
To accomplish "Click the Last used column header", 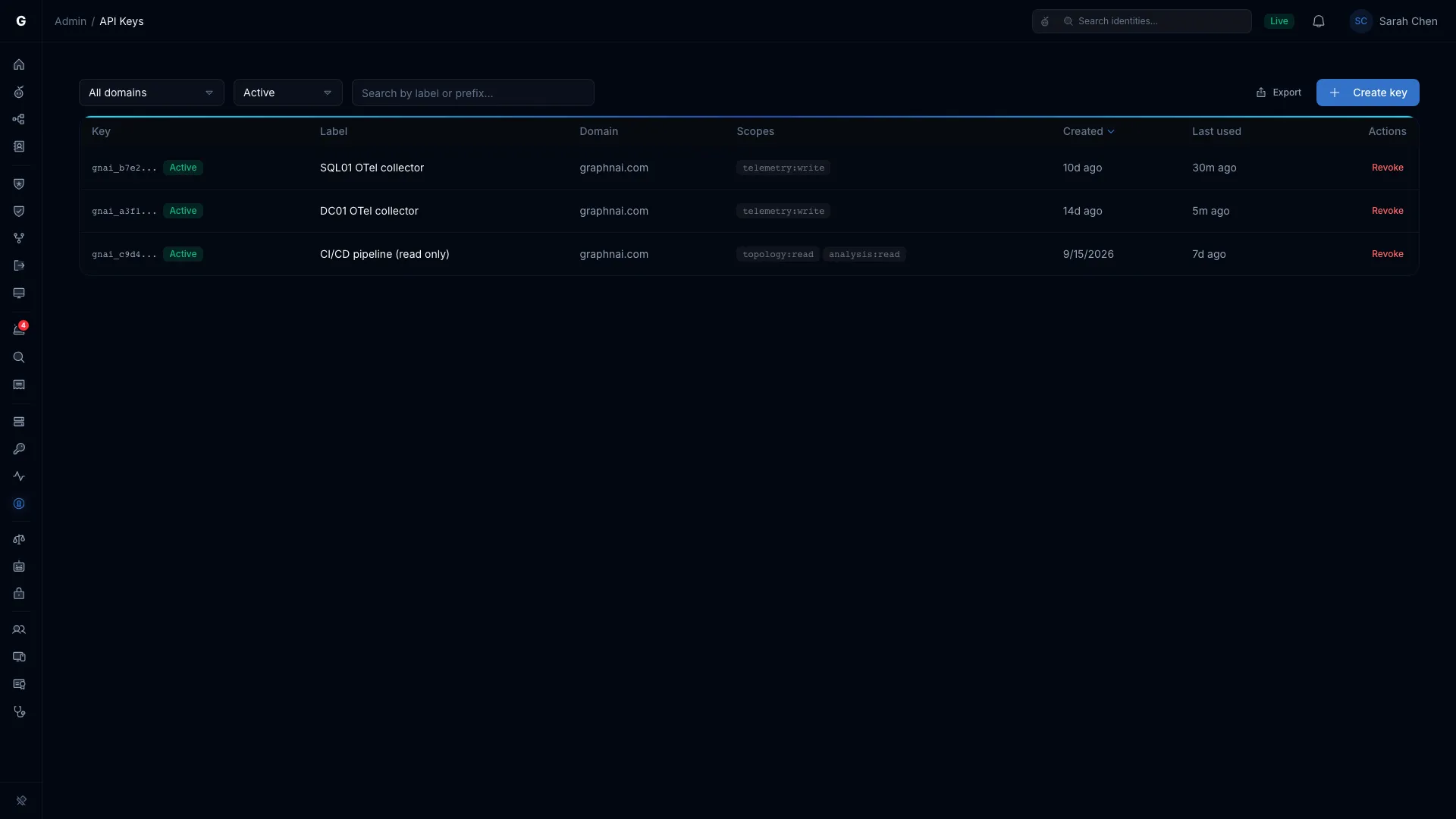I will click(1216, 131).
